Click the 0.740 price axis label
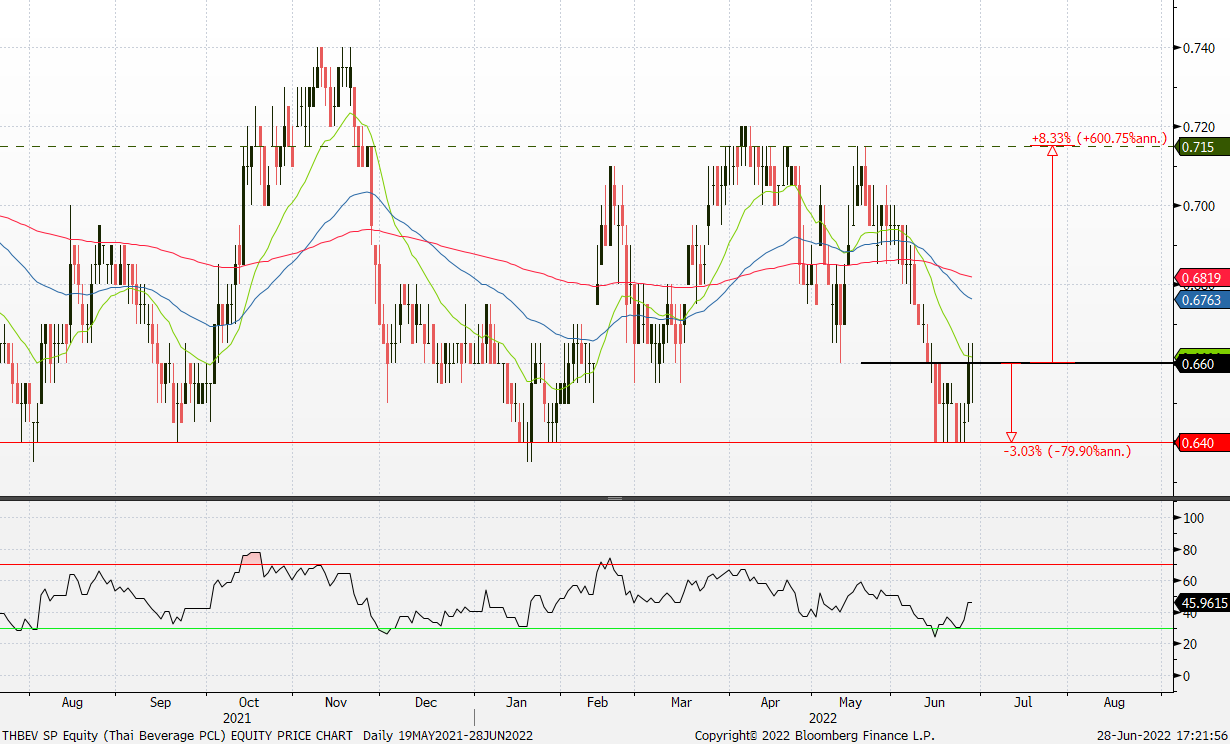This screenshot has height=744, width=1230. [1198, 48]
